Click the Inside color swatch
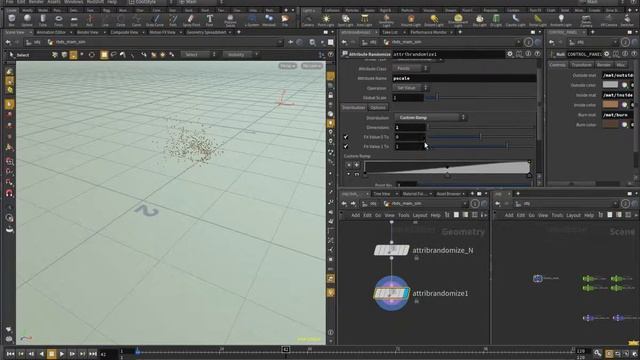This screenshot has width=640, height=360. (610, 105)
